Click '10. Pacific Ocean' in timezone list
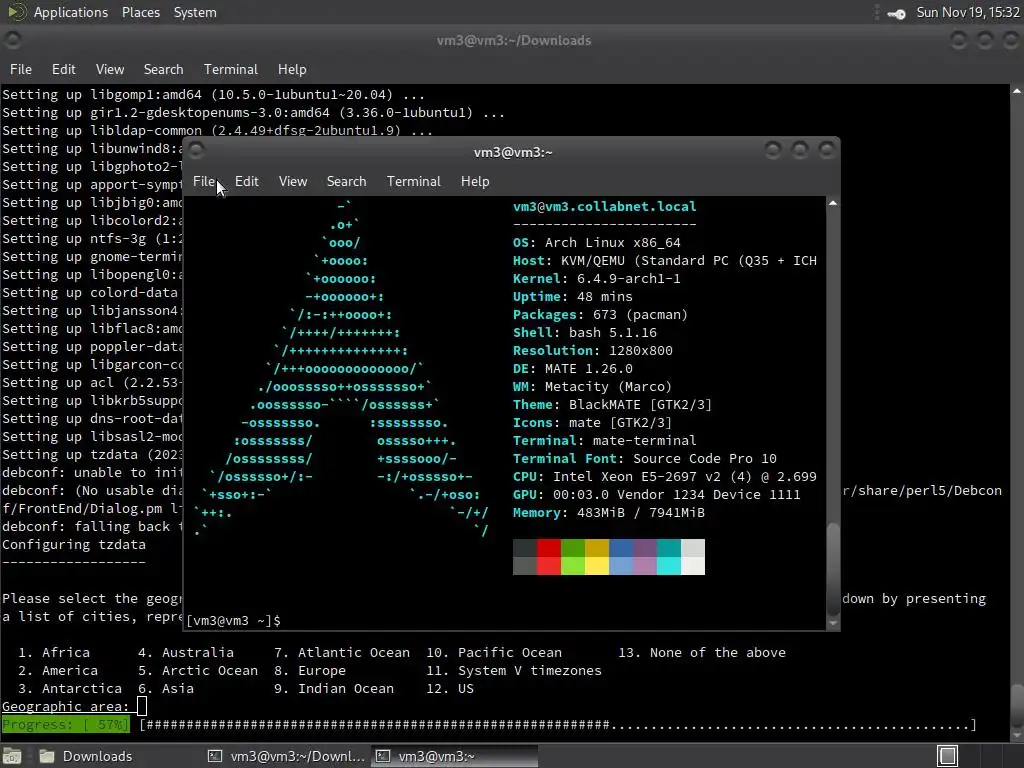This screenshot has height=768, width=1024. click(494, 652)
